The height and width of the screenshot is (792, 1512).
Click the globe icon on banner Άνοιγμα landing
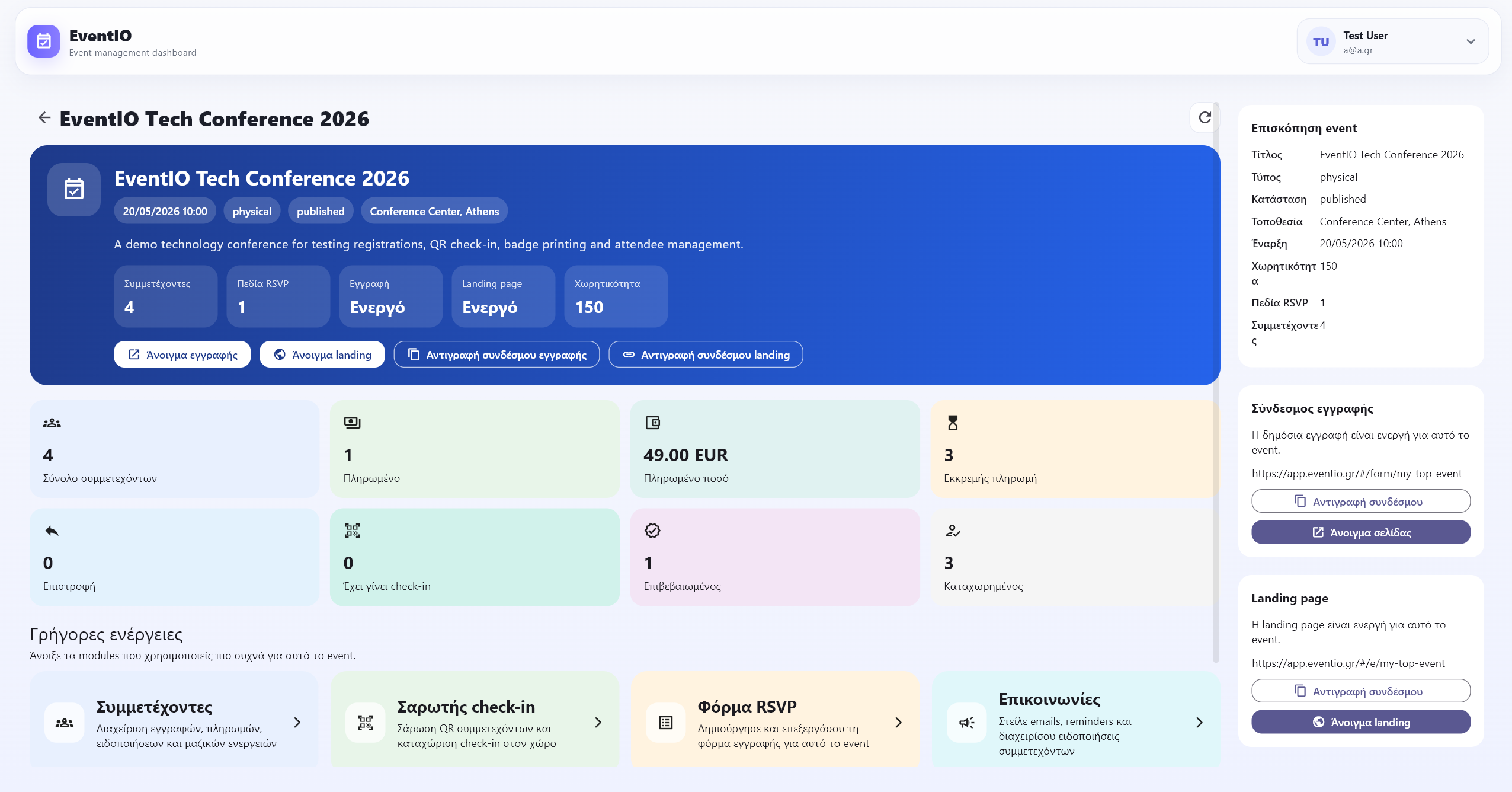(280, 355)
